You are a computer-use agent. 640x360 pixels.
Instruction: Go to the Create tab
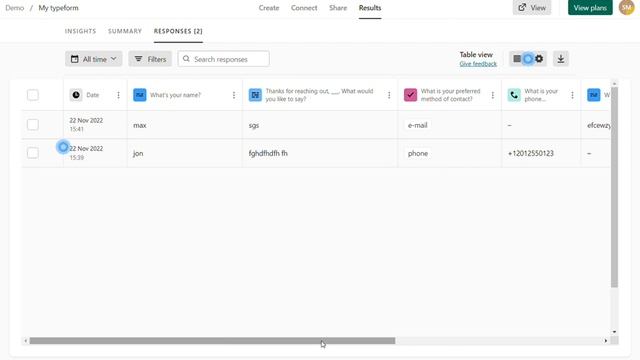tap(269, 8)
